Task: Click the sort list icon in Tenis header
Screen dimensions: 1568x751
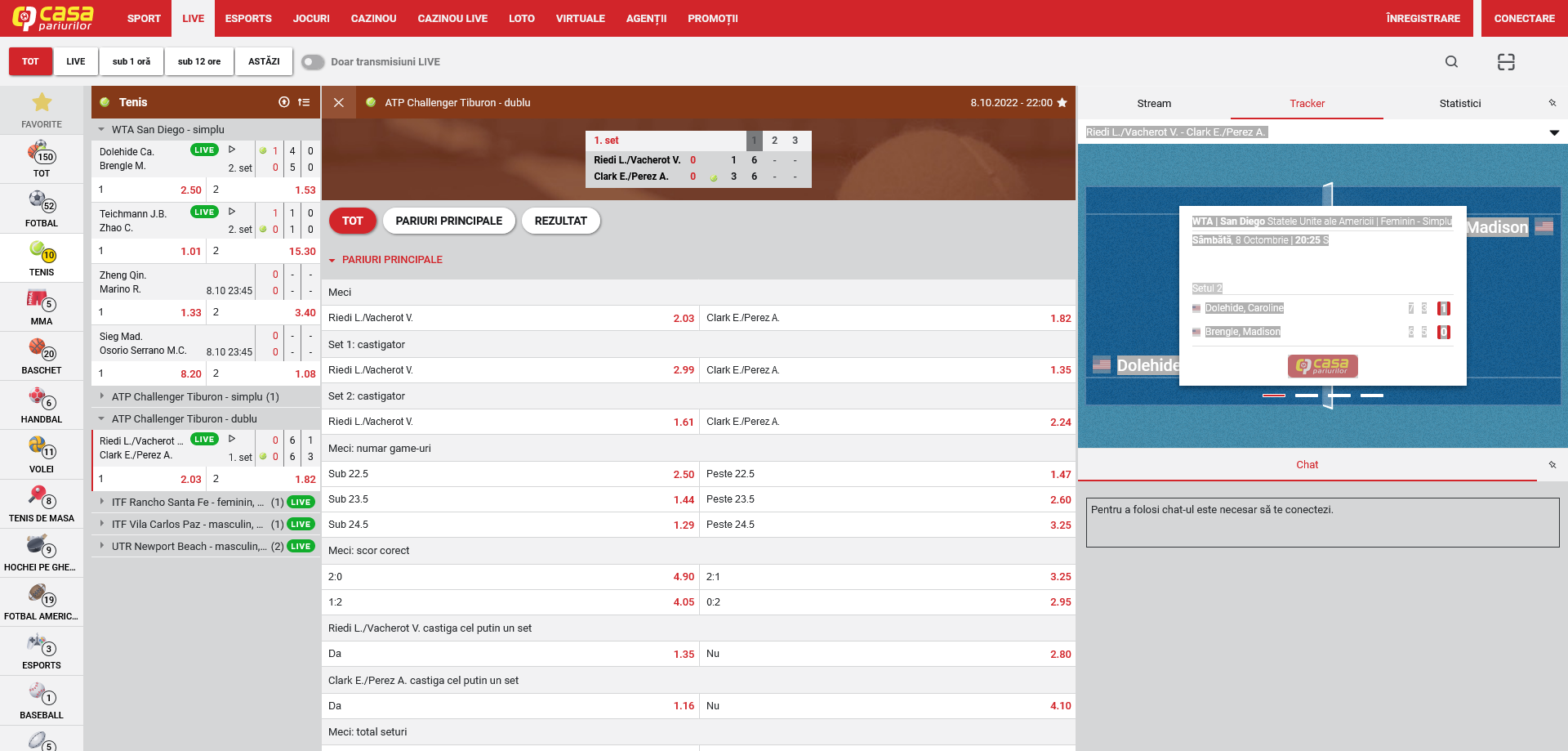Action: tap(304, 102)
